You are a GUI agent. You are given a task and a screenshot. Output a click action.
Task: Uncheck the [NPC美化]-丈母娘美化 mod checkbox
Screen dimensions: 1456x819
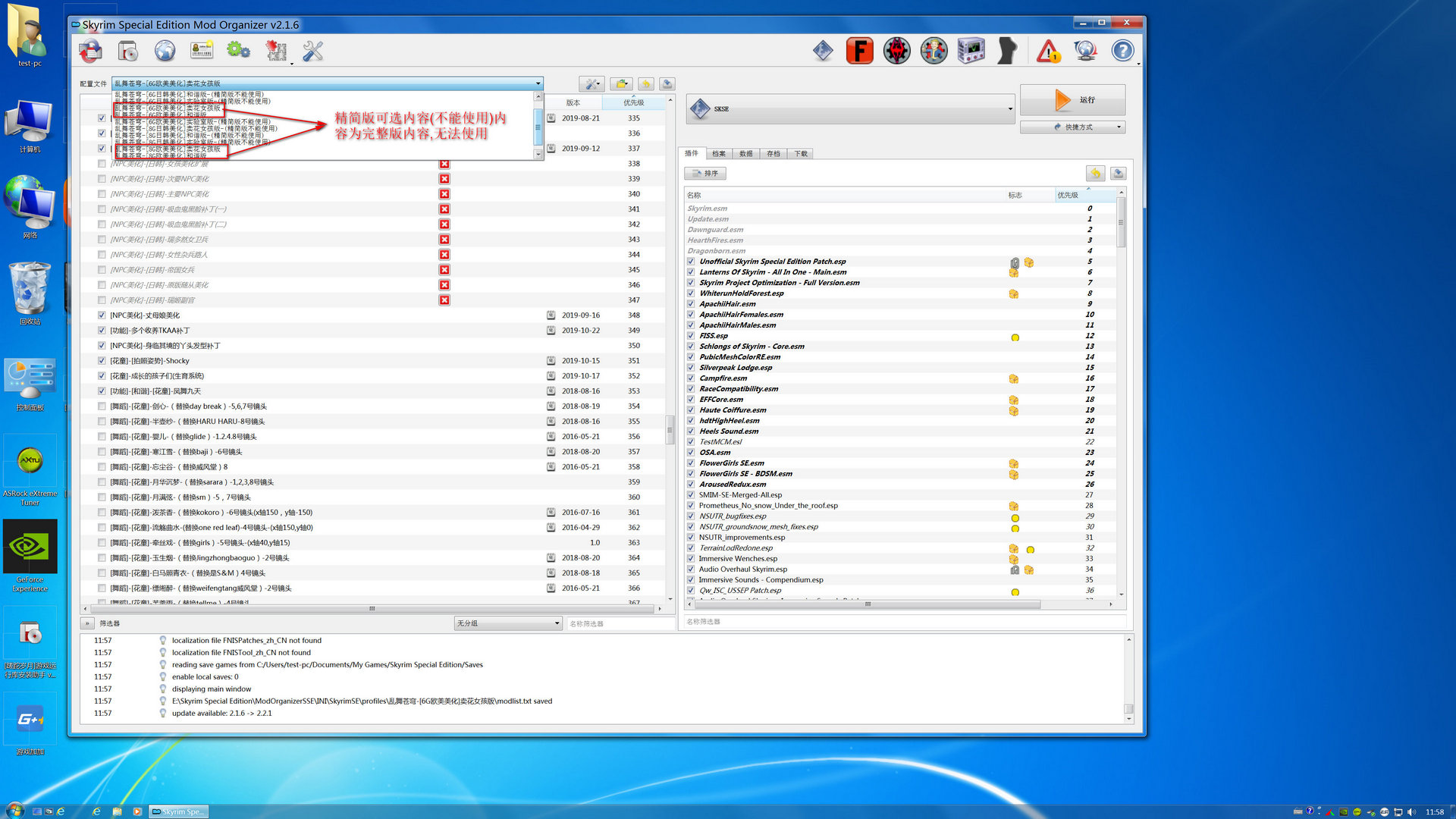click(102, 315)
